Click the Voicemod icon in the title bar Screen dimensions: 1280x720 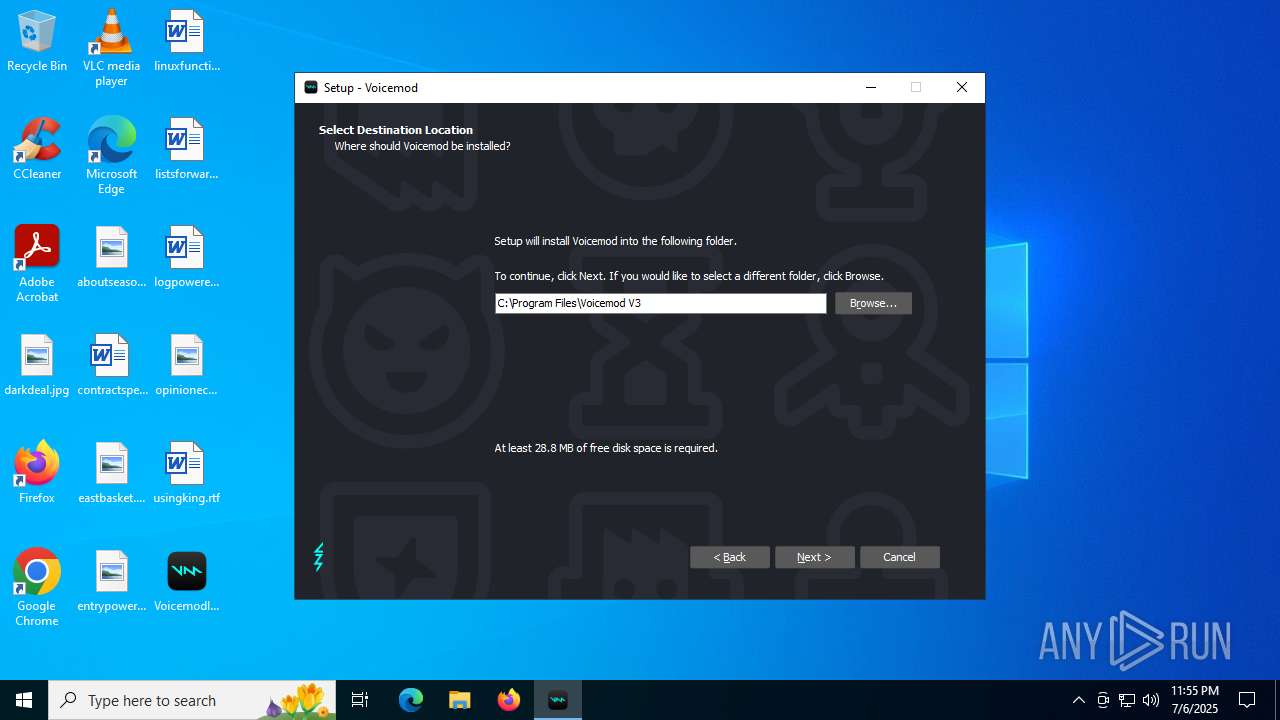tap(311, 88)
